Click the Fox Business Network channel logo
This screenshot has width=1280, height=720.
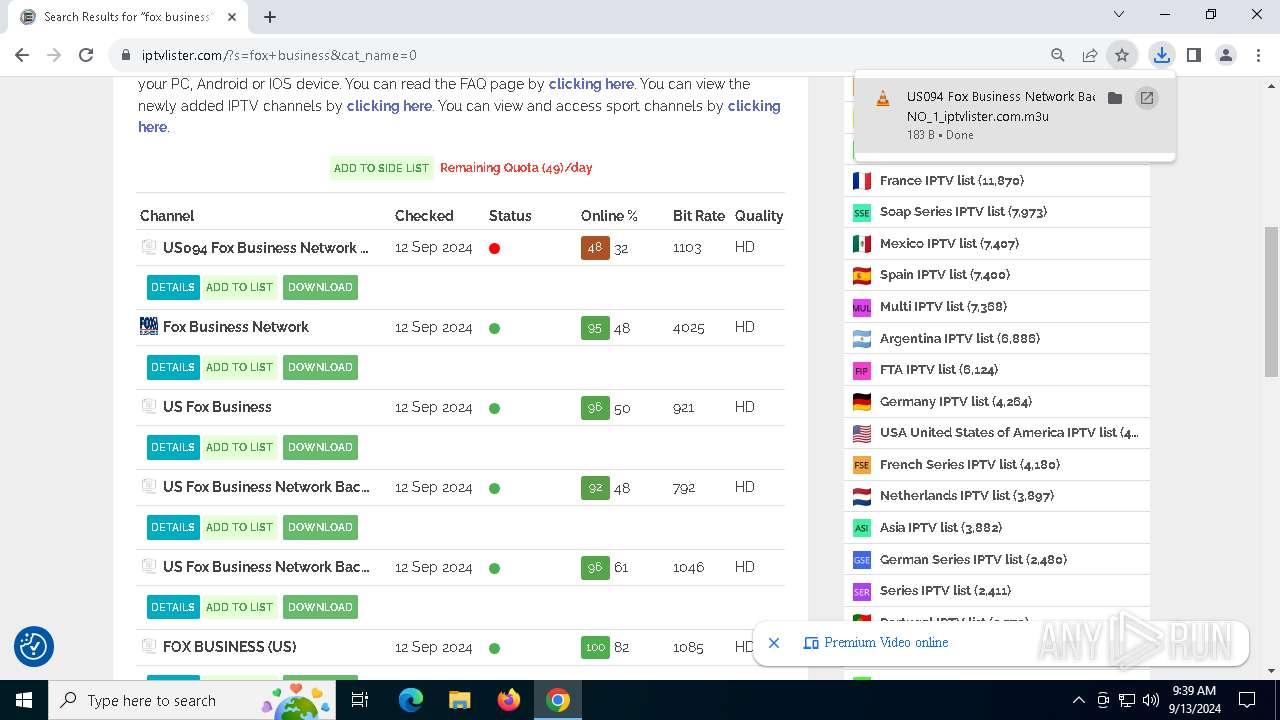click(x=149, y=326)
